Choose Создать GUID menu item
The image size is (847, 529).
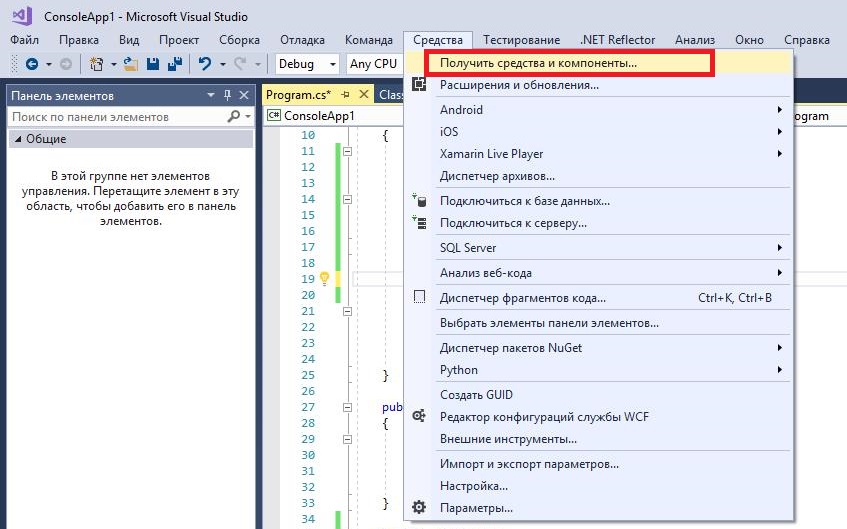(599, 394)
